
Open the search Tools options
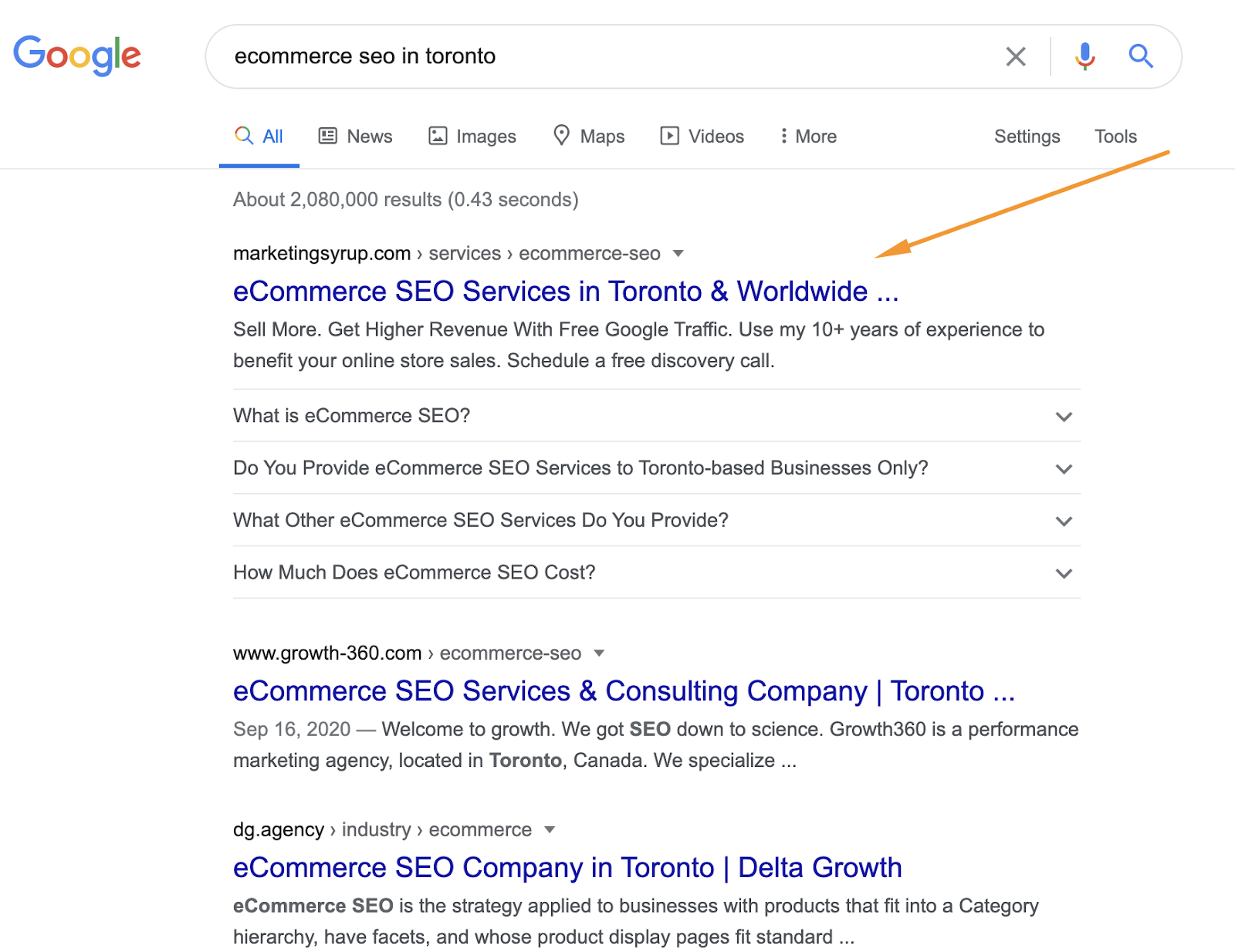1115,137
